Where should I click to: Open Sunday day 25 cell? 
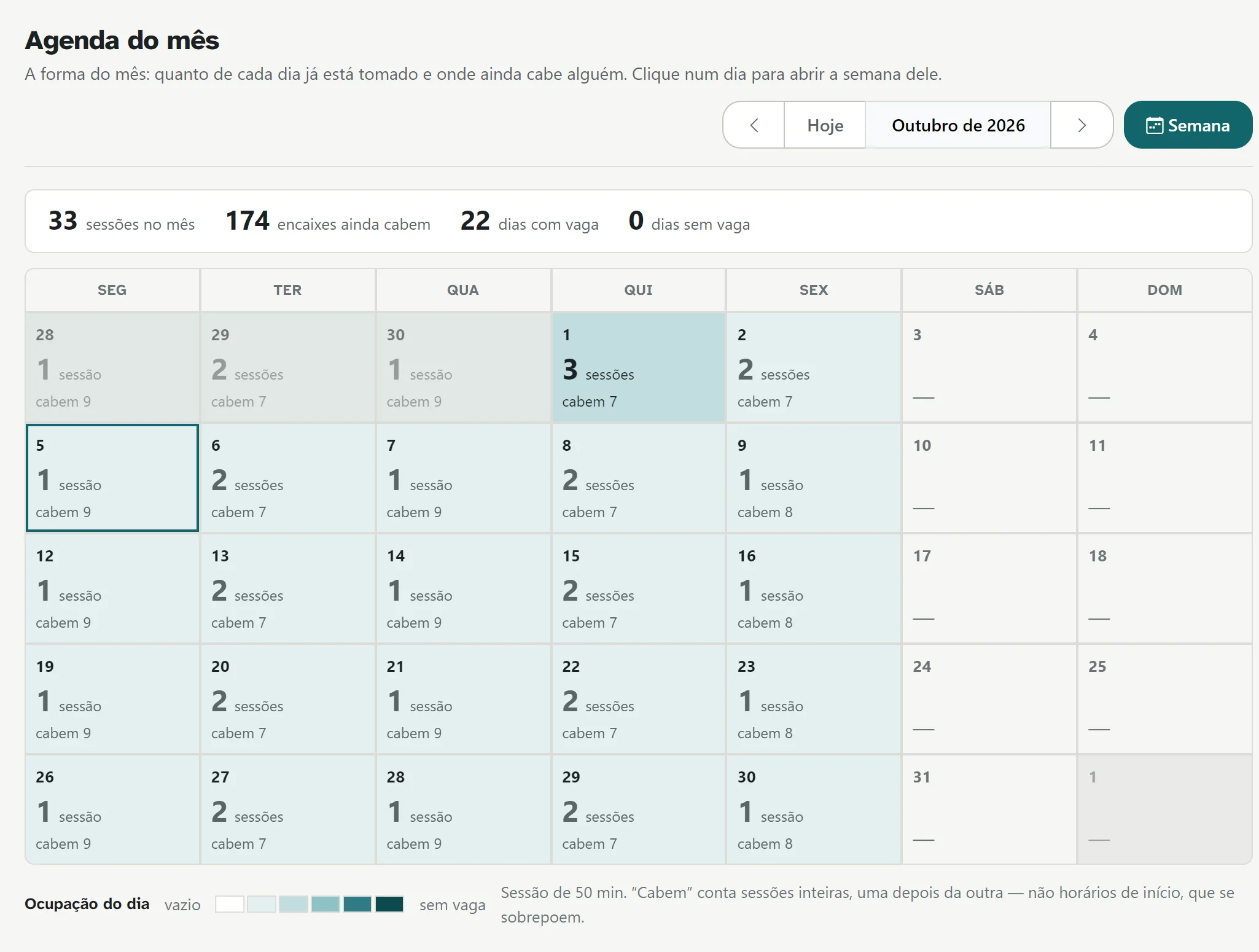(x=1165, y=699)
